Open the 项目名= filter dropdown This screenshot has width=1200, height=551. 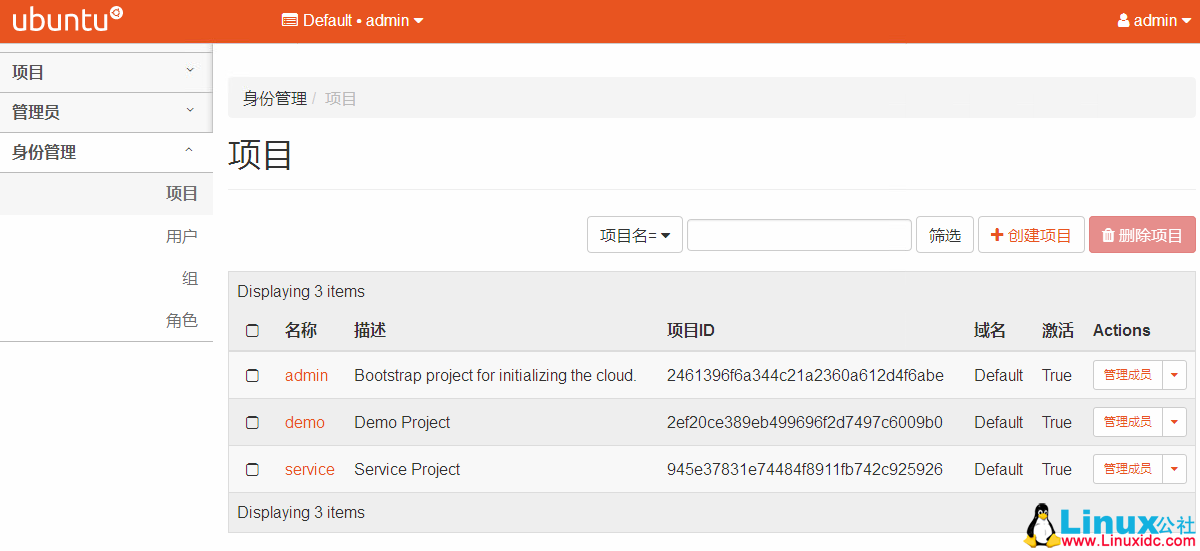[x=634, y=235]
